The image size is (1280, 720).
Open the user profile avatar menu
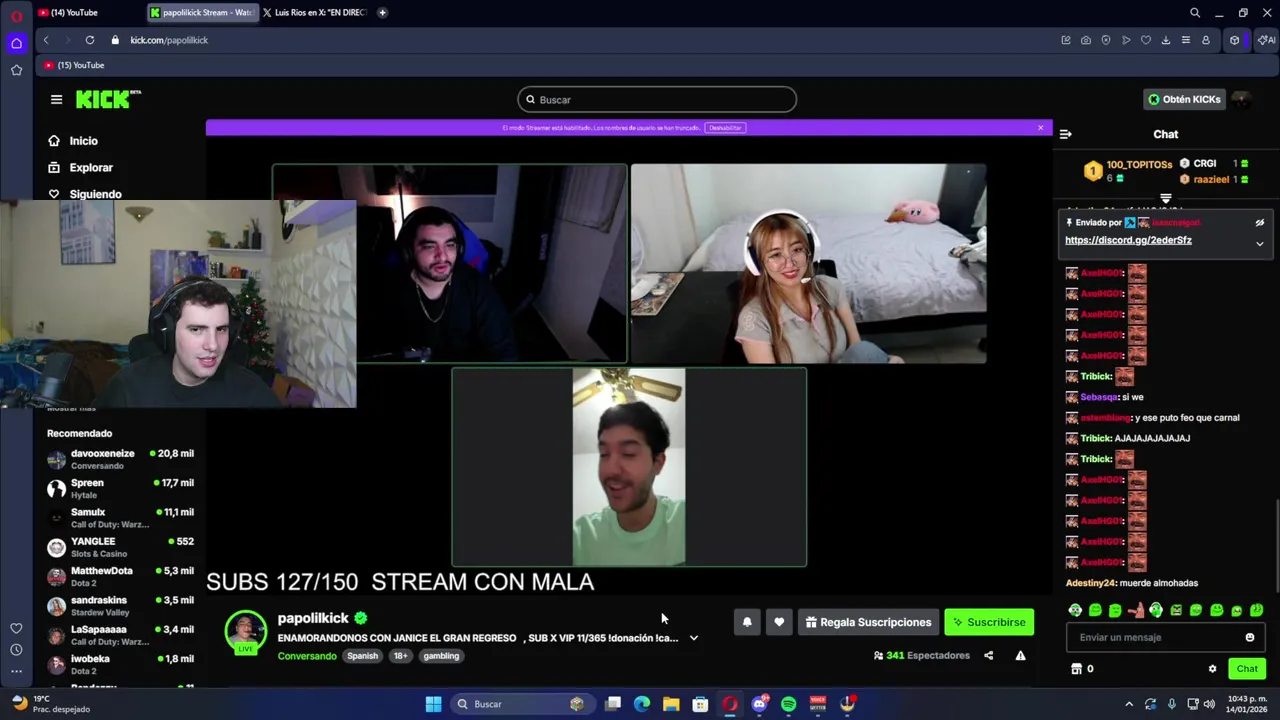[x=1242, y=99]
